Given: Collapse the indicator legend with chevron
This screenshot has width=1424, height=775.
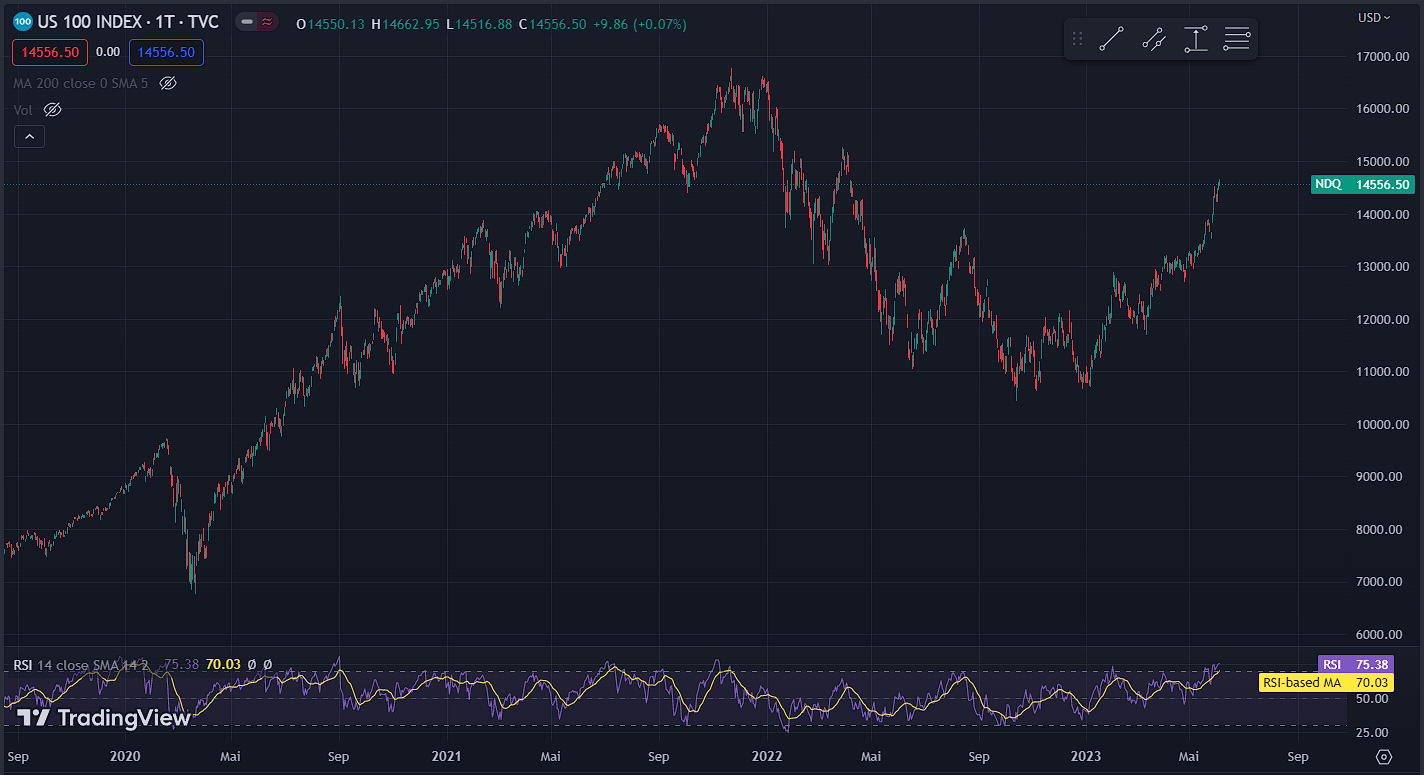Looking at the screenshot, I should click(x=29, y=137).
